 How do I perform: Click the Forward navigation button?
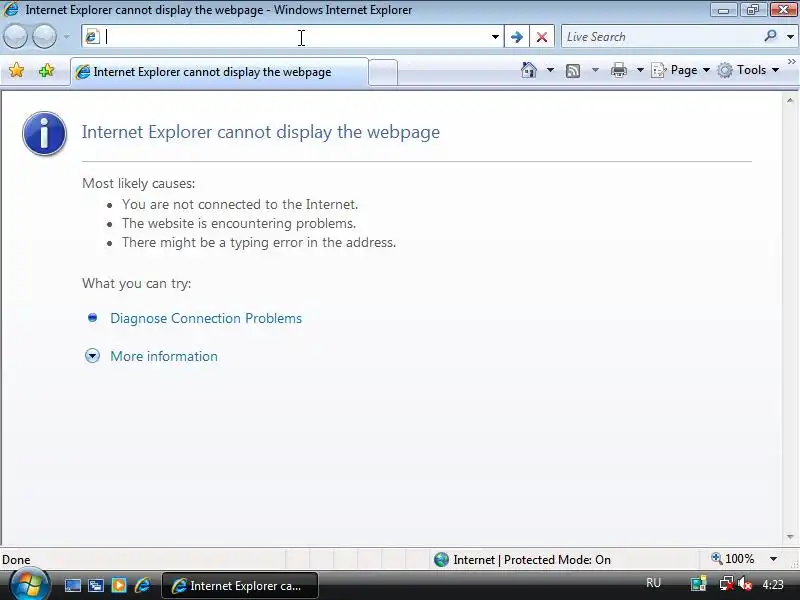point(44,37)
